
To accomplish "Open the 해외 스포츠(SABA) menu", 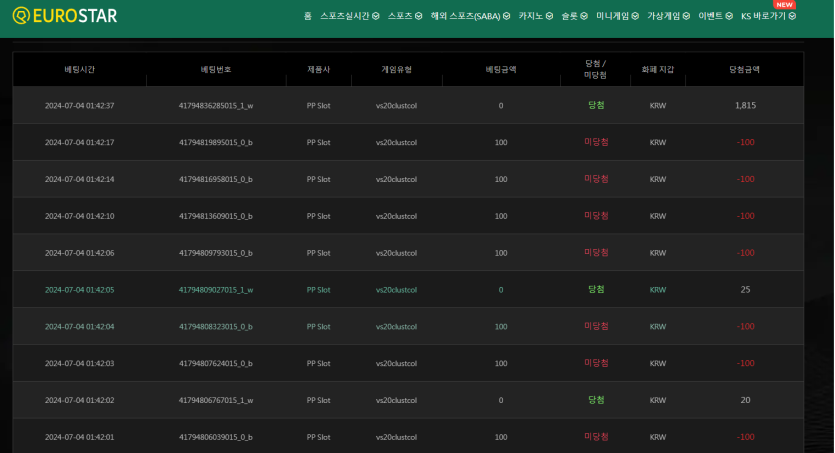I will tap(465, 16).
